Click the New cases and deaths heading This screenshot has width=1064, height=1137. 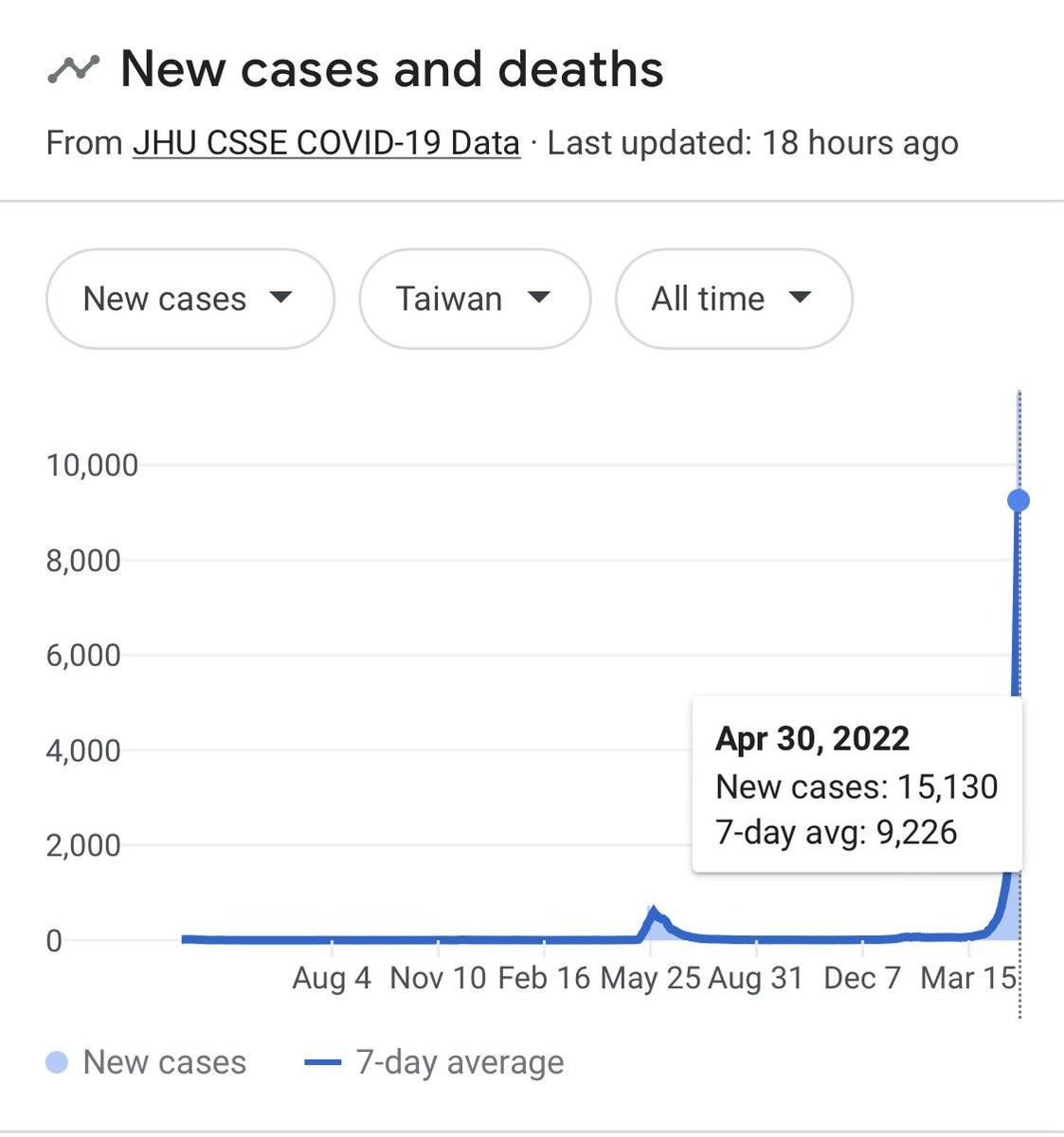(391, 70)
